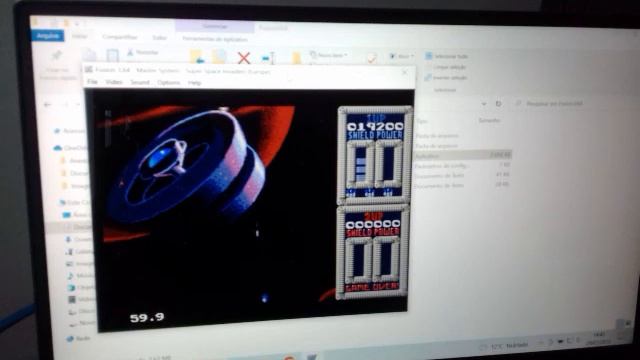Sort files by the Tamanho column header
The width and height of the screenshot is (640, 360).
click(x=489, y=120)
